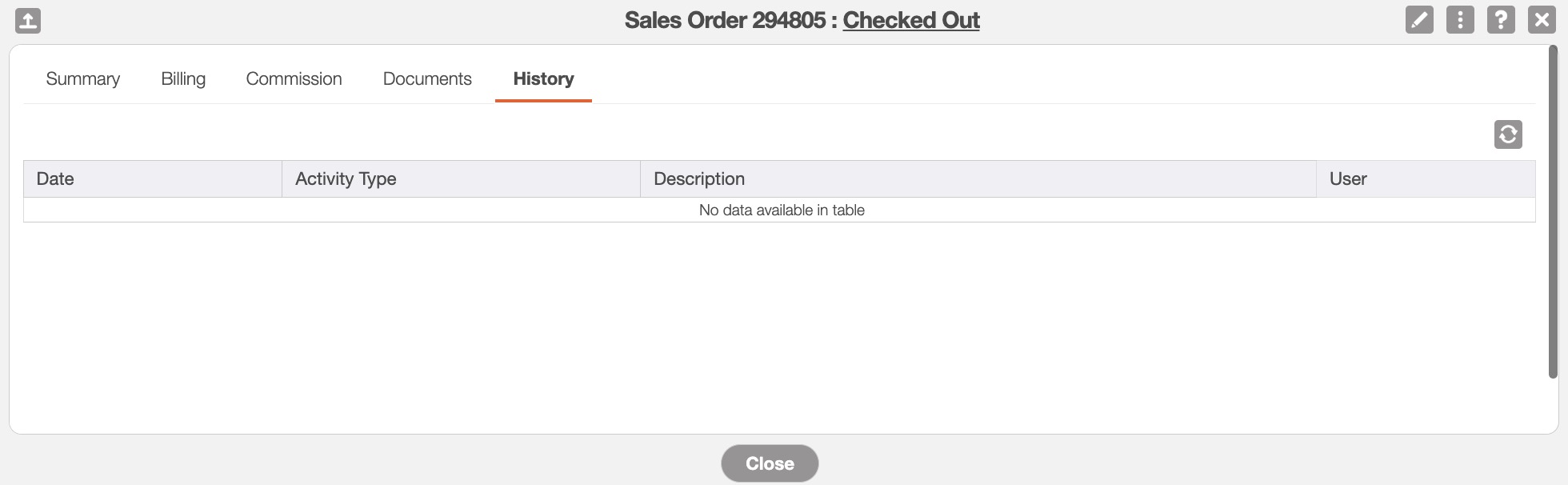Click the 'No data available in table' row
This screenshot has height=485, width=1568.
pyautogui.click(x=782, y=210)
